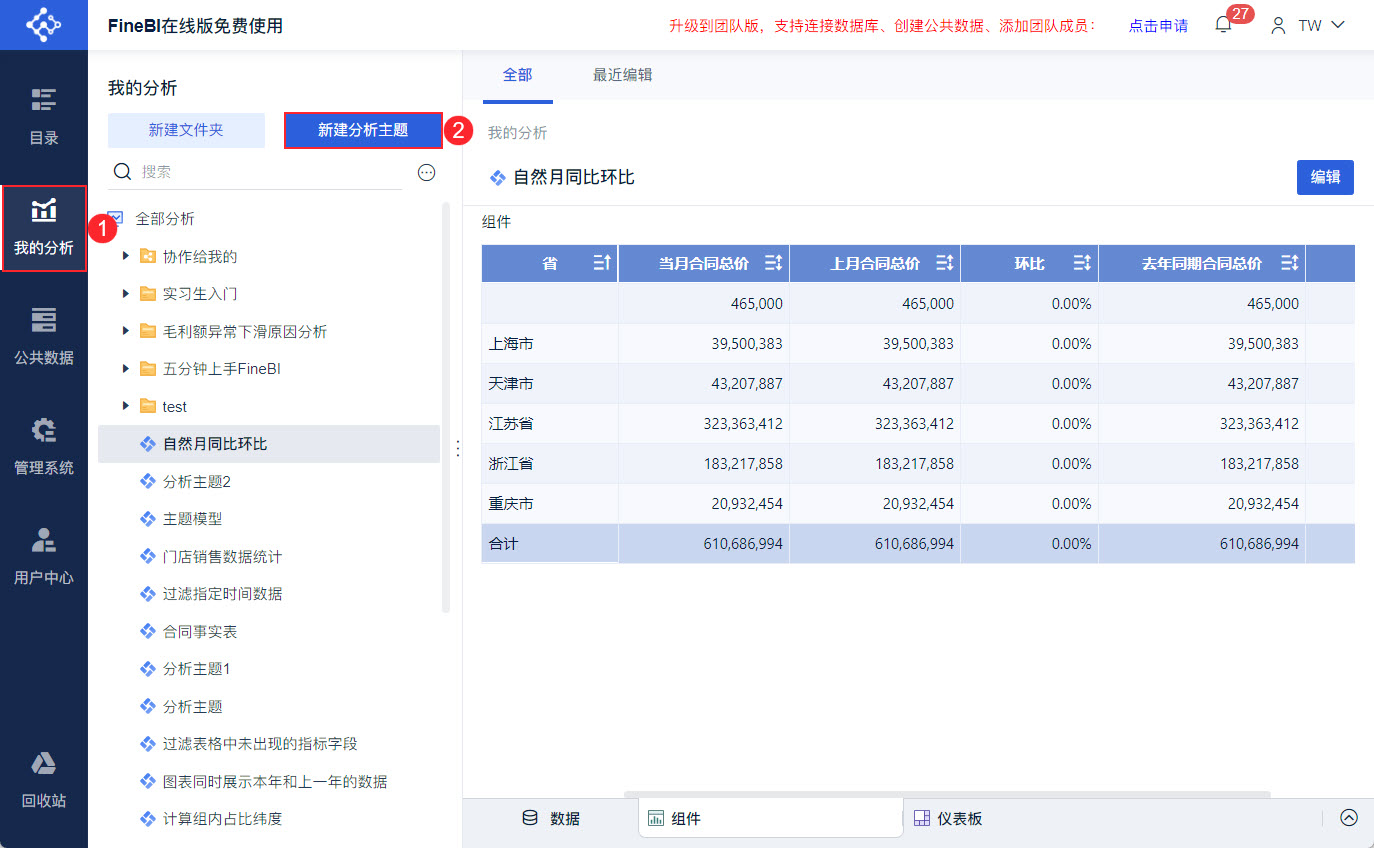The height and width of the screenshot is (848, 1374).
Task: Click the 编辑 button
Action: coord(1325,177)
